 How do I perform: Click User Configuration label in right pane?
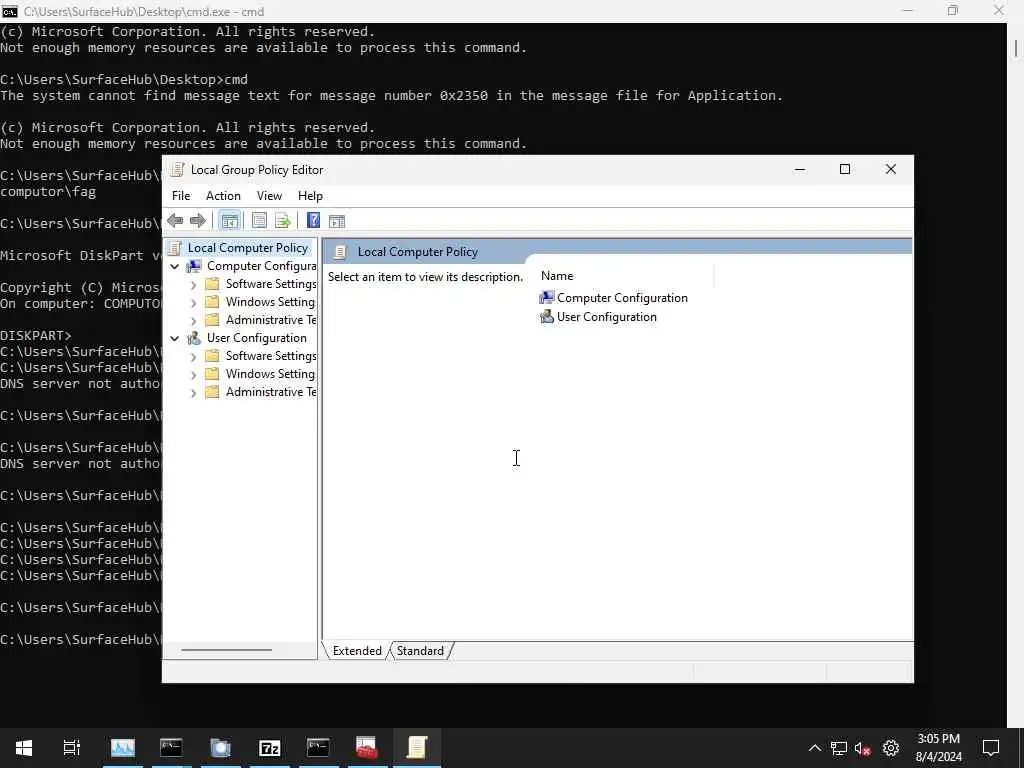pos(607,317)
